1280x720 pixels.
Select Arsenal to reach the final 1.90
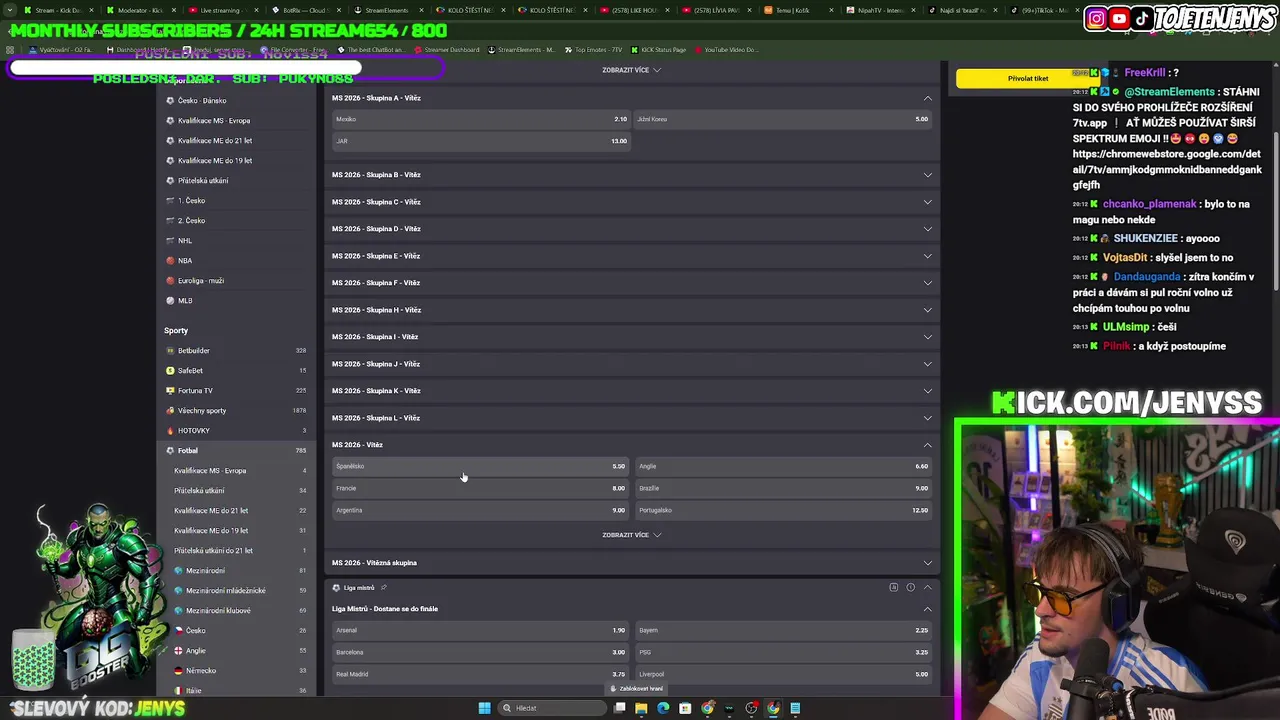pos(480,630)
